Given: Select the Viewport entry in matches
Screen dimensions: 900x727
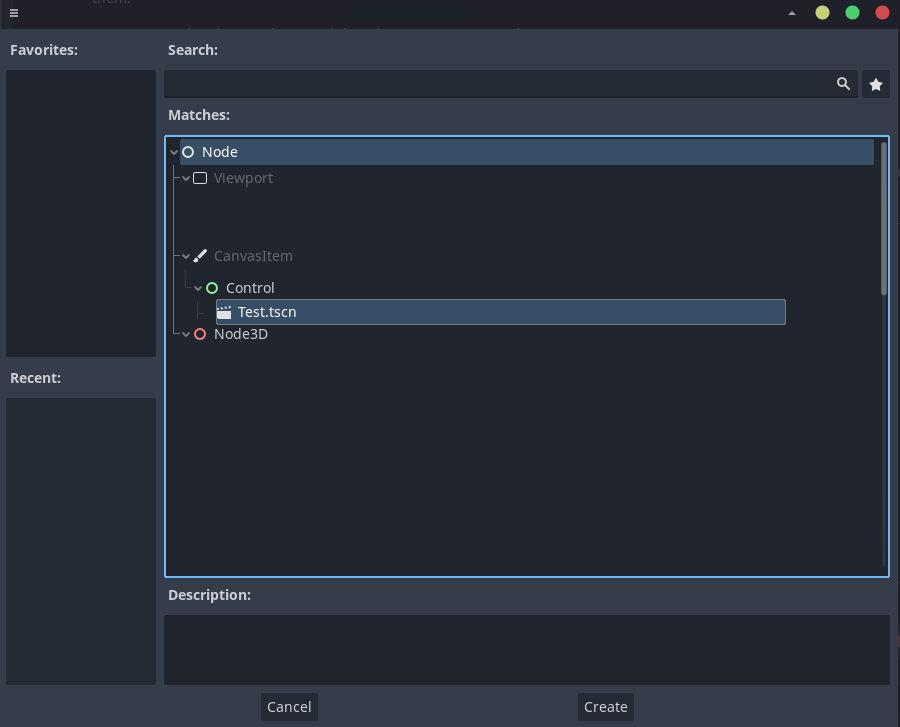Looking at the screenshot, I should [243, 177].
